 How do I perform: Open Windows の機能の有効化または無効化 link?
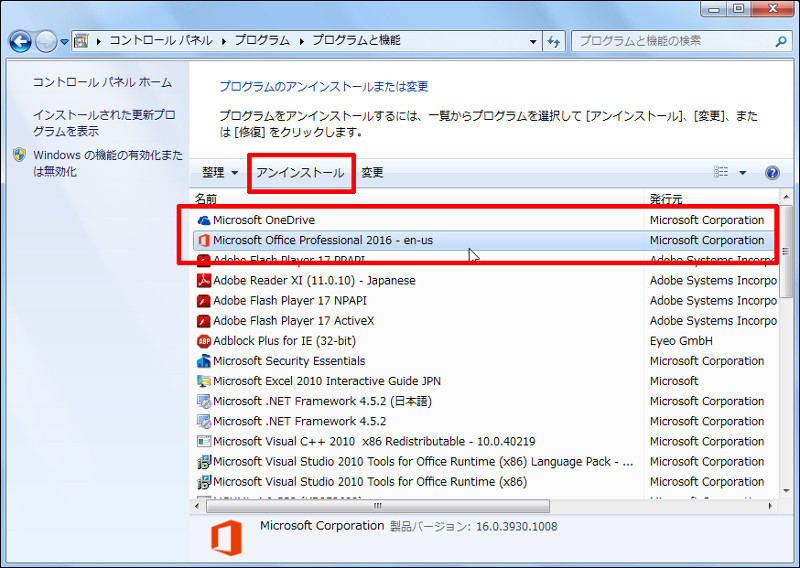pyautogui.click(x=108, y=163)
